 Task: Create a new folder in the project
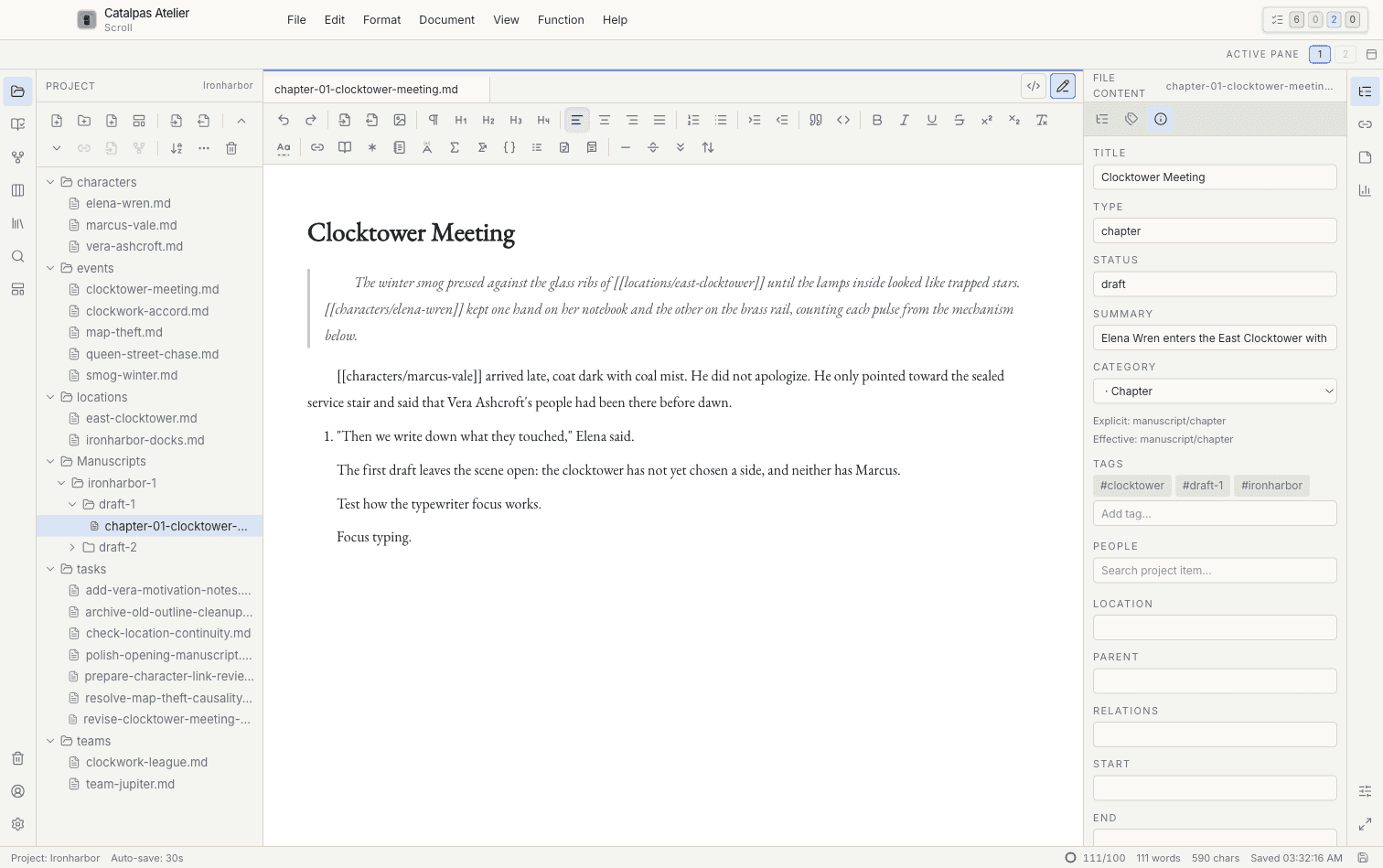click(84, 121)
